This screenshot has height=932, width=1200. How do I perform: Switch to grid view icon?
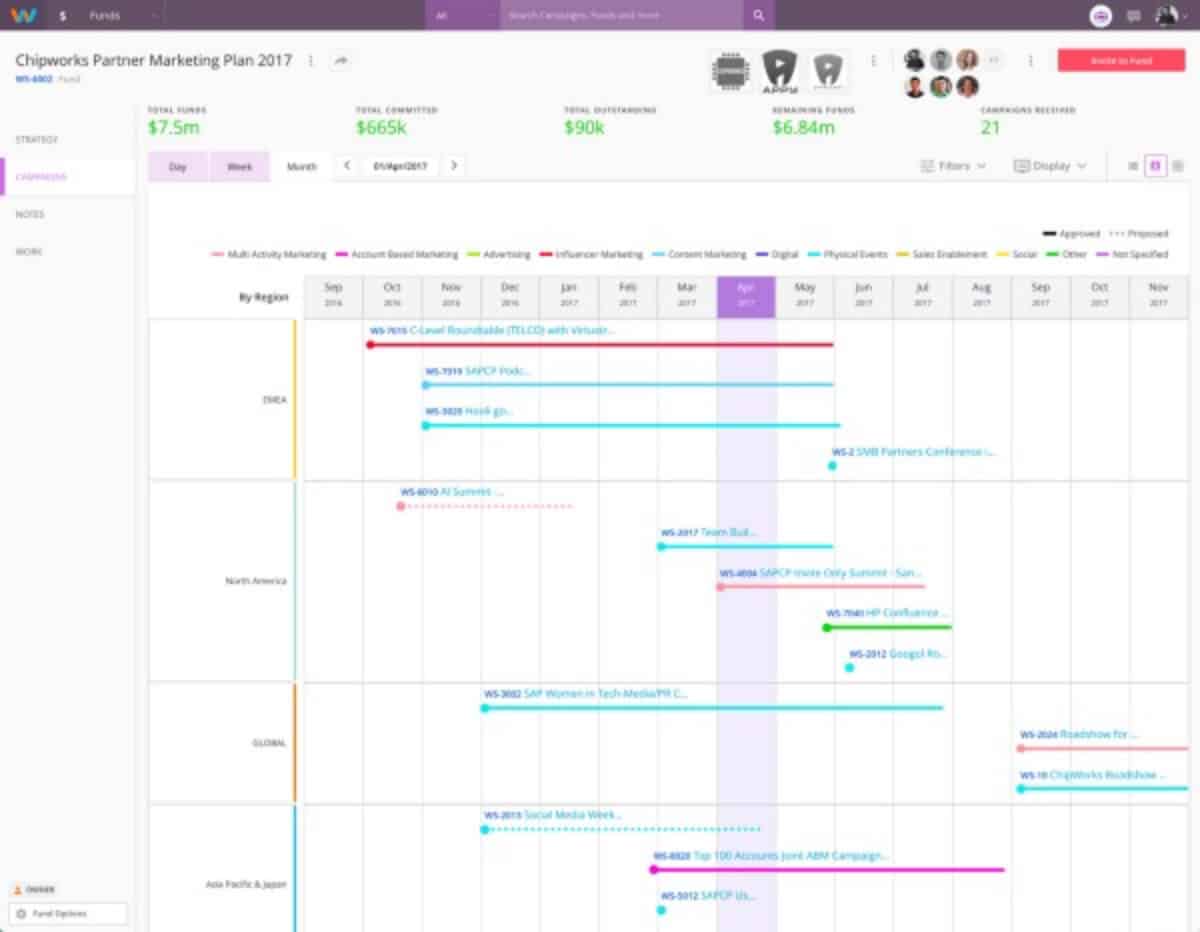coord(1178,166)
